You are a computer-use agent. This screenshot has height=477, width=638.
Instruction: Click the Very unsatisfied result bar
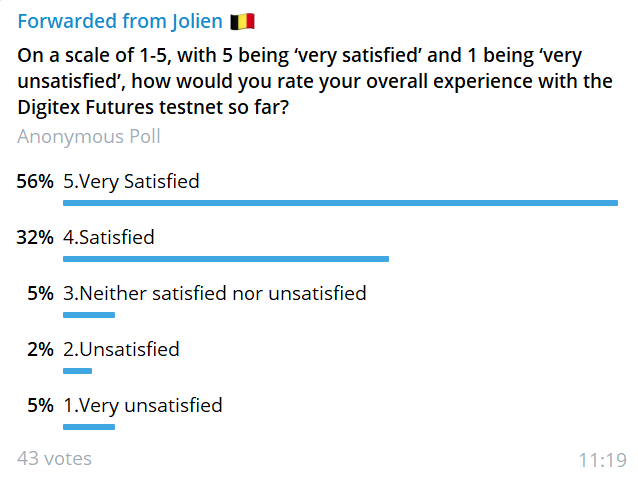[89, 427]
